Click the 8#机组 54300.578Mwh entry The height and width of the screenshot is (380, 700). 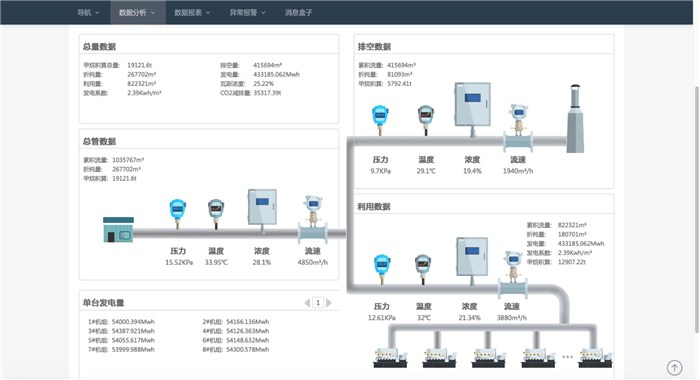236,350
